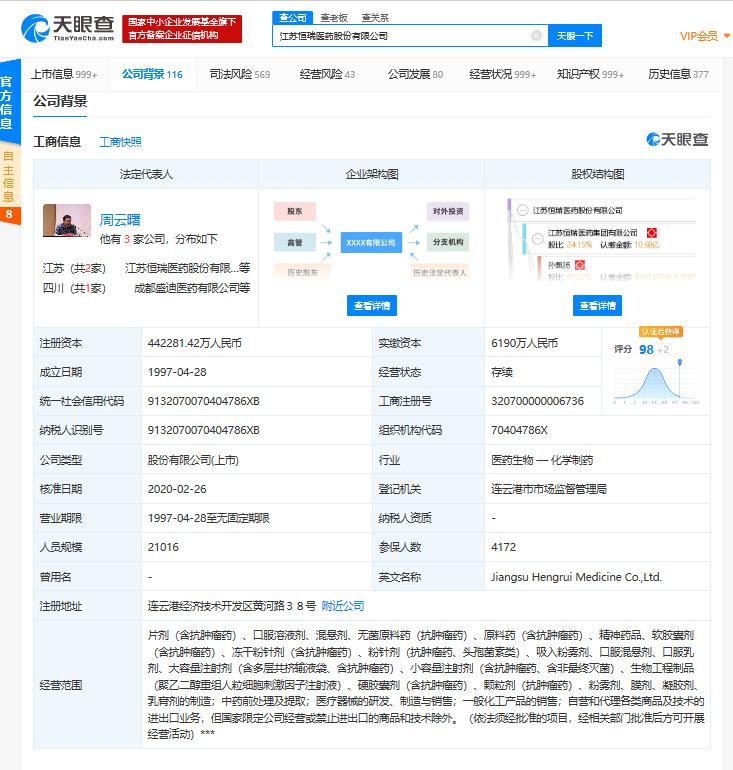This screenshot has height=770, width=733.
Task: Select the credit code 9132070070404786XB in 统一社会信用代码 row
Action: [x=203, y=401]
